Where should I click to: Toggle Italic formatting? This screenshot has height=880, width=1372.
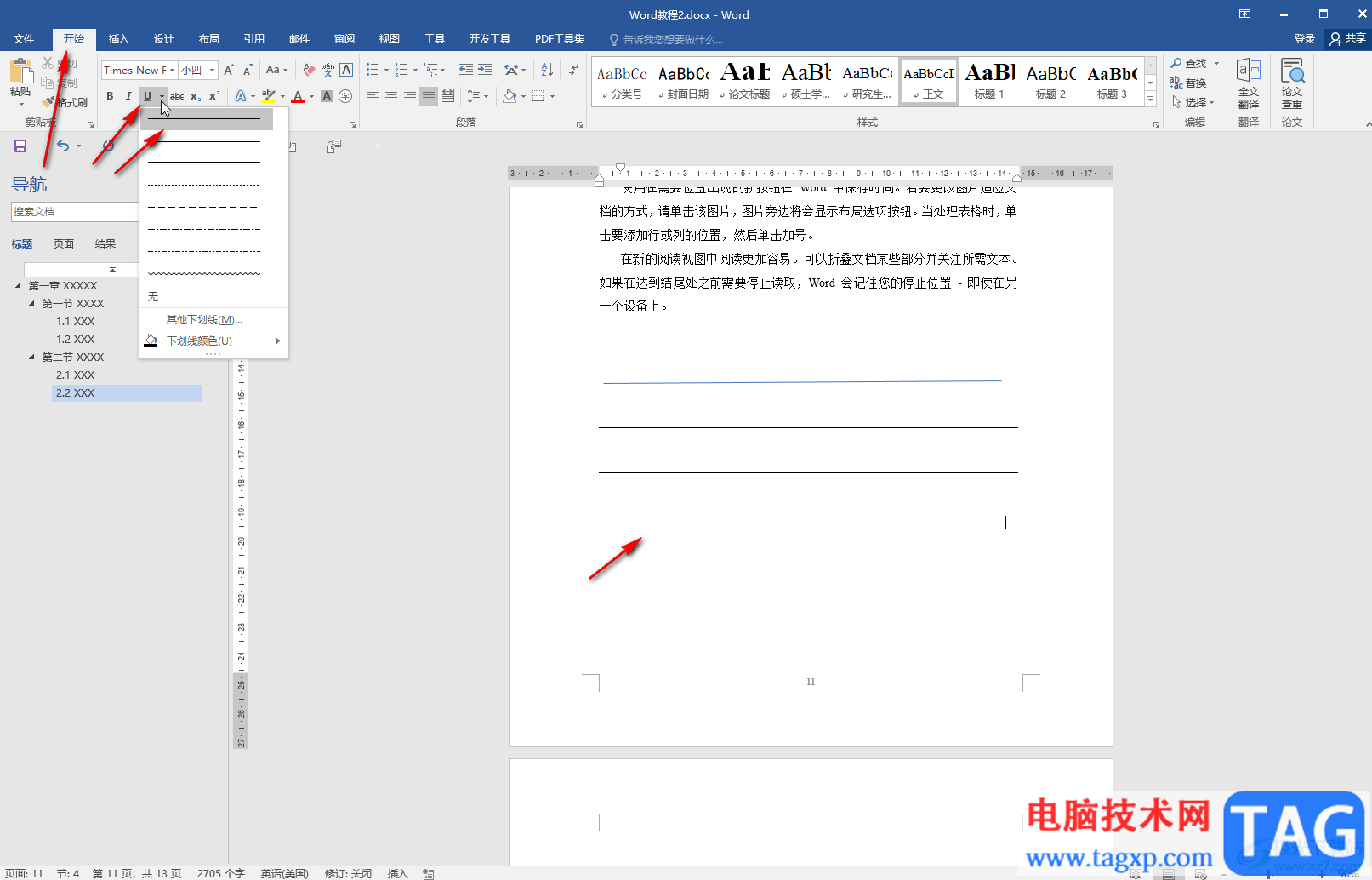128,96
